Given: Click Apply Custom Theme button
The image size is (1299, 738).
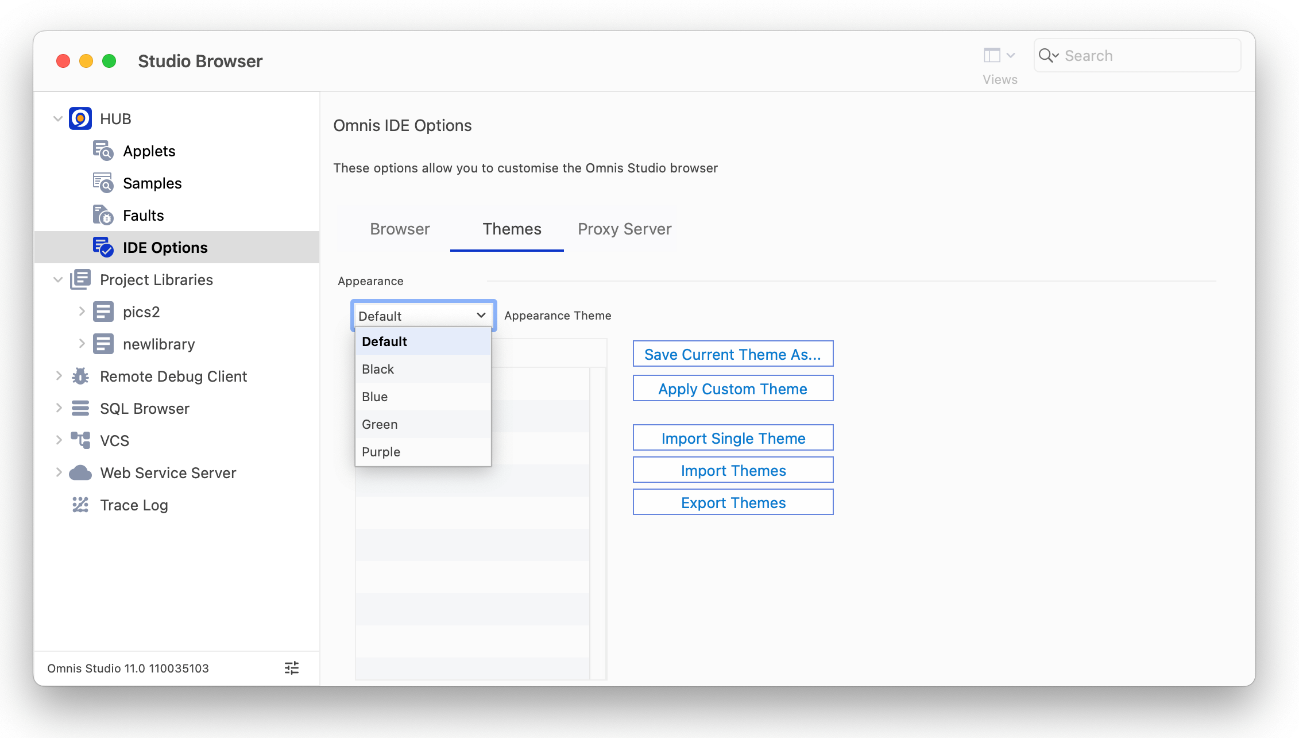Looking at the screenshot, I should point(733,389).
